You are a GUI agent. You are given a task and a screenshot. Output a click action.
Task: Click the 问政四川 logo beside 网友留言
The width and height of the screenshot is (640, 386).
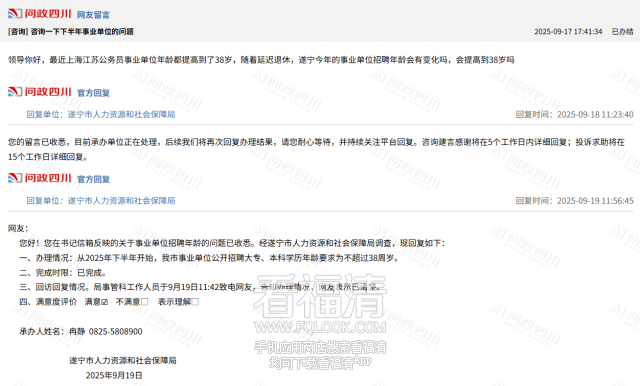[40, 13]
